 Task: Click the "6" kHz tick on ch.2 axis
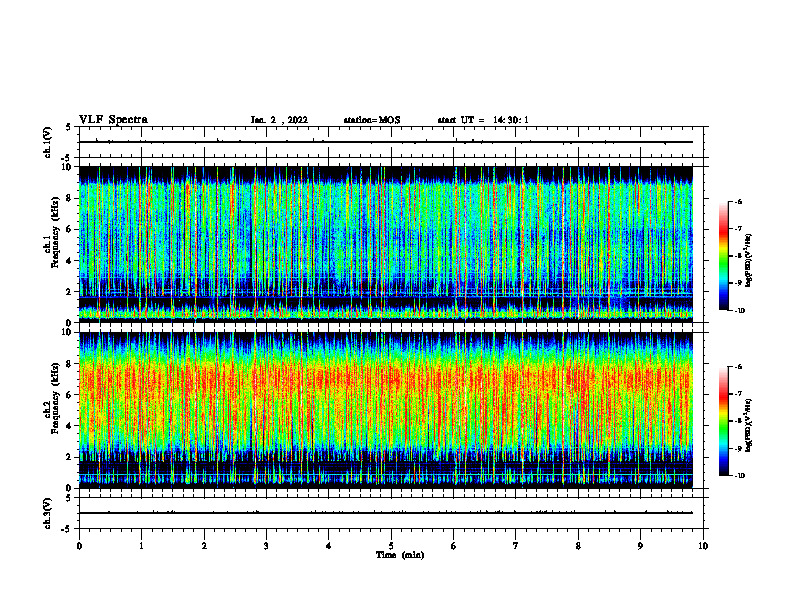tap(69, 395)
